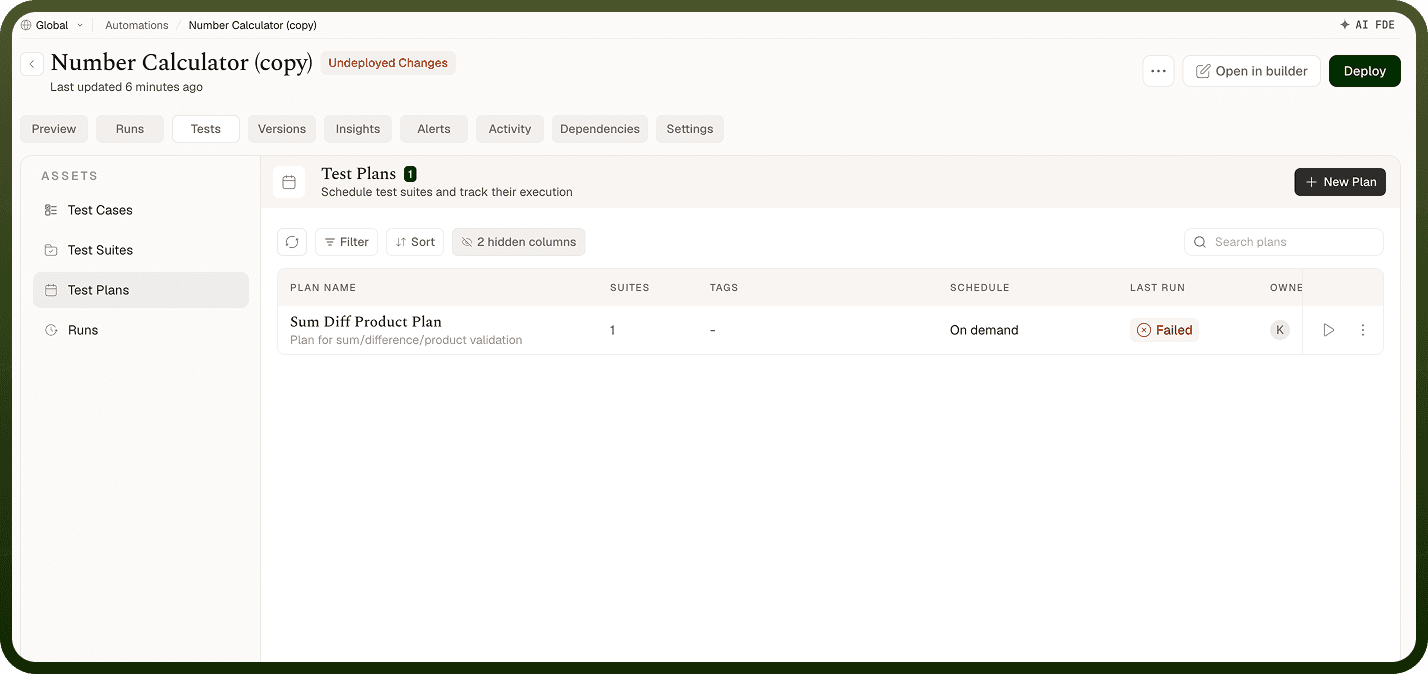Select Runs in the assets sidebar

click(x=141, y=330)
